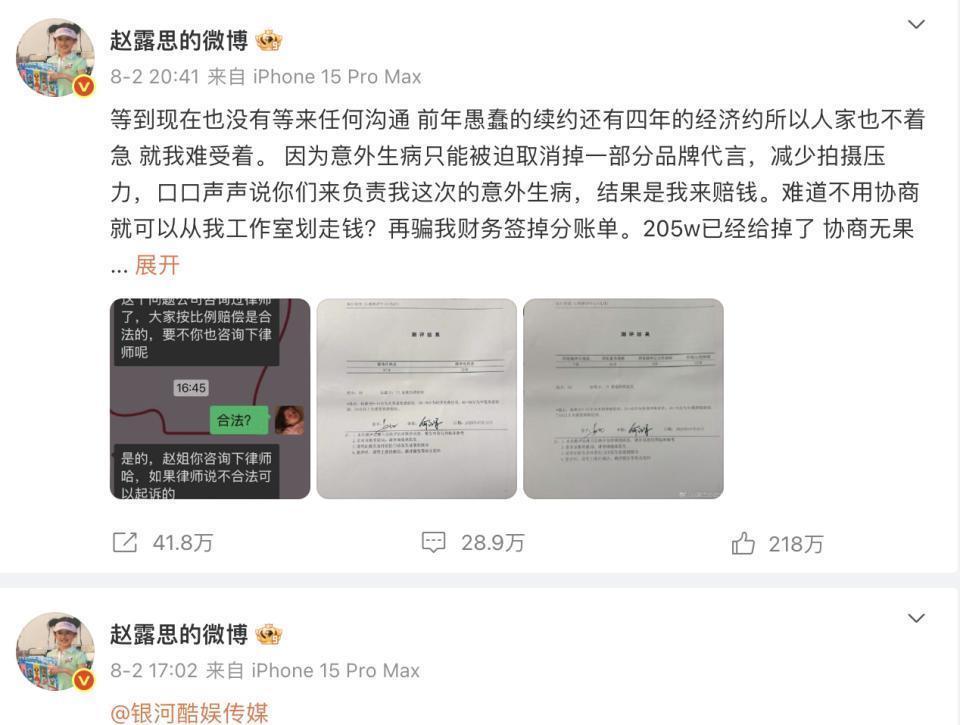Image resolution: width=960 pixels, height=725 pixels.
Task: Open the @银河酷娱传媒 mention link
Action: click(190, 713)
